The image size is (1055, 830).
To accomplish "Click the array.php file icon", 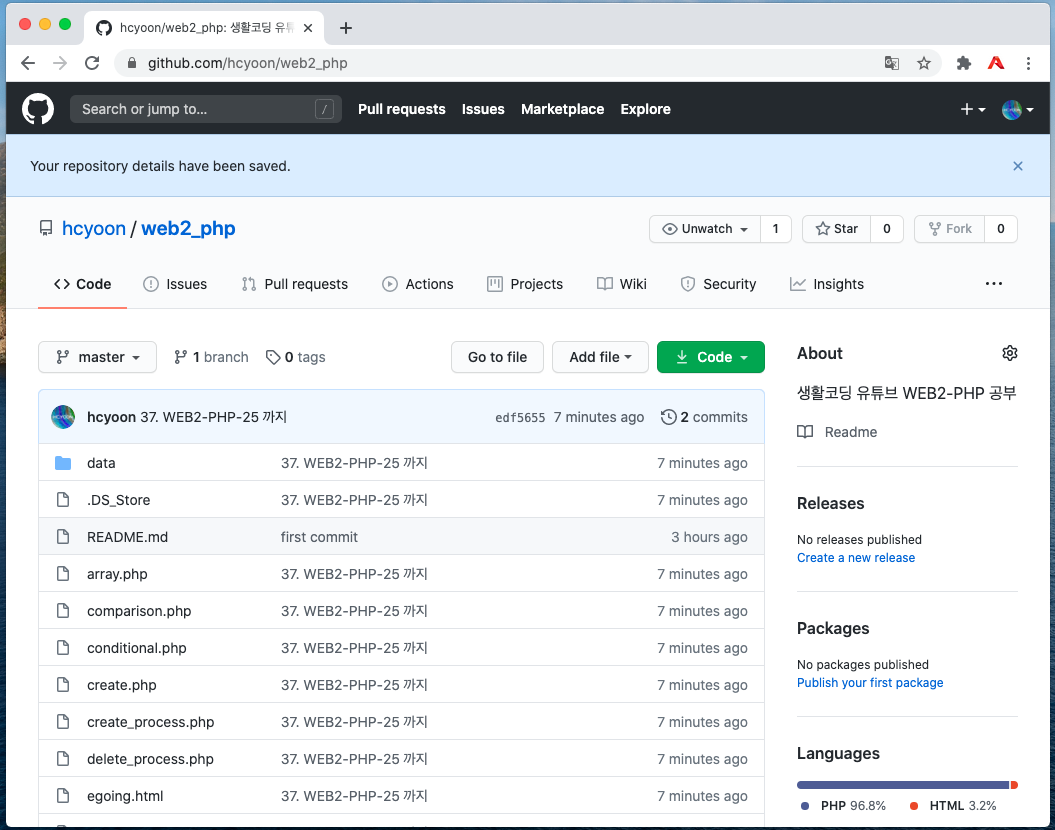I will 63,574.
